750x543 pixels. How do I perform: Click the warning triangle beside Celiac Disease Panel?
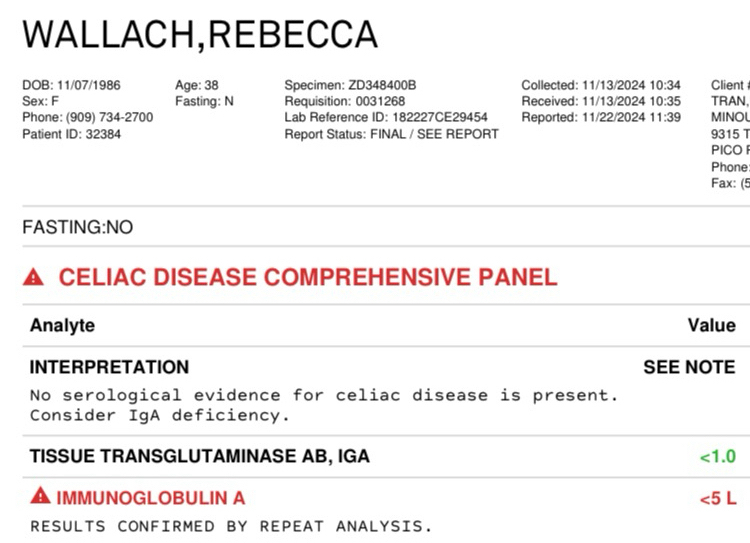tap(33, 277)
